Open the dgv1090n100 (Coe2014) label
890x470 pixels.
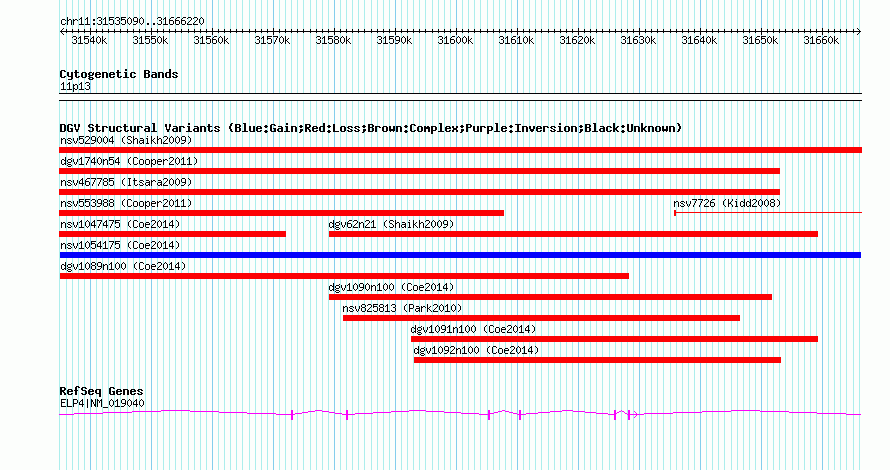392,287
